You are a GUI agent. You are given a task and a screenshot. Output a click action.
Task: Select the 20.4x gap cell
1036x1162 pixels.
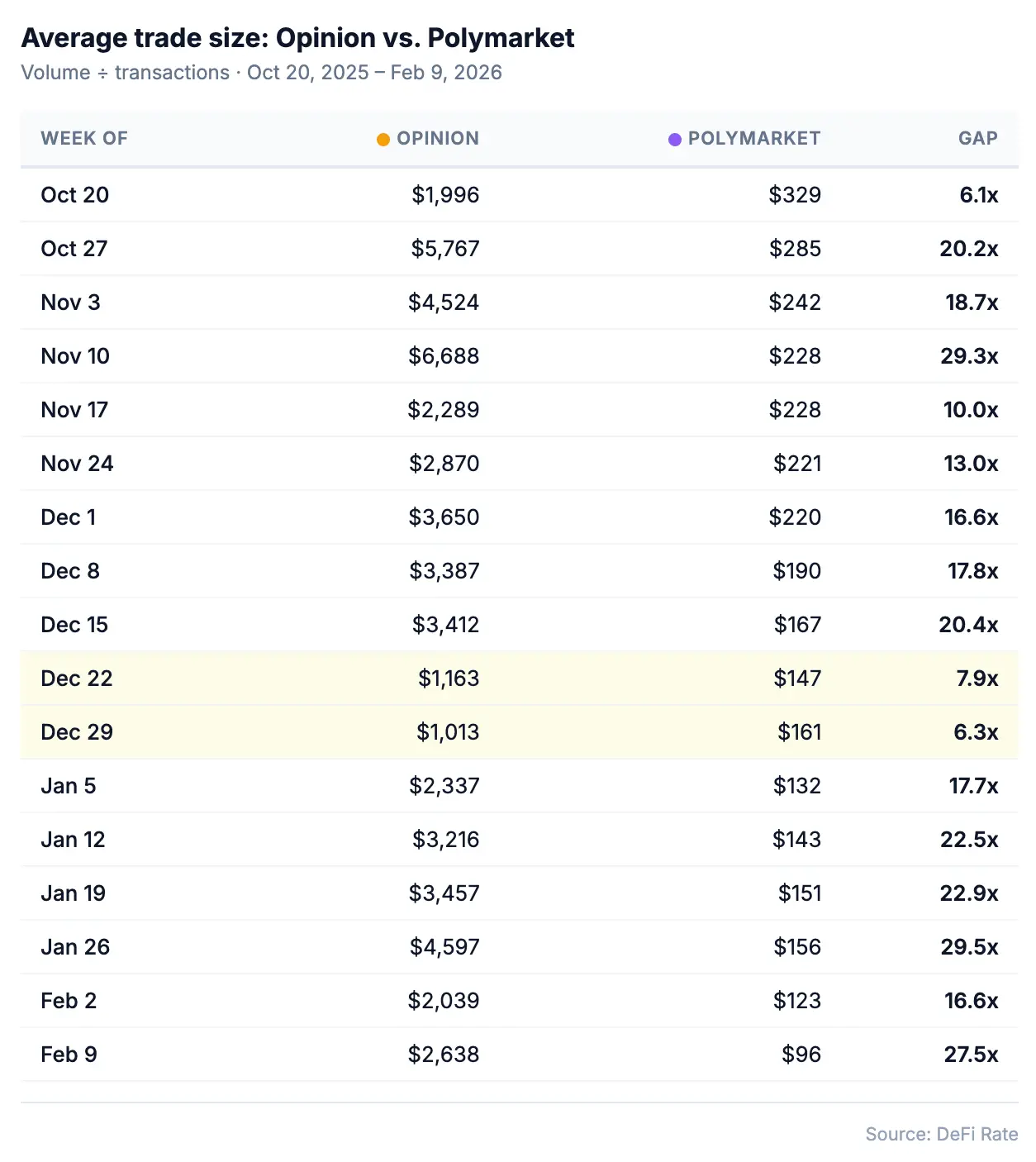[968, 625]
